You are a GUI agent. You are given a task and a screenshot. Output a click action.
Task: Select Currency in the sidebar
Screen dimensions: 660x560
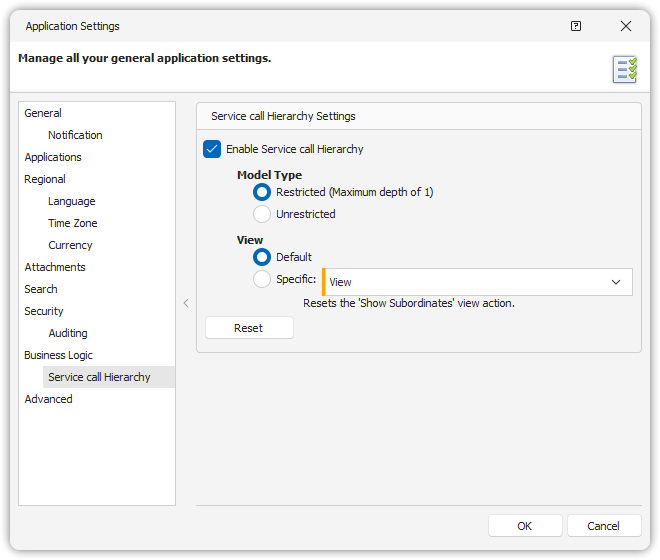tap(70, 245)
